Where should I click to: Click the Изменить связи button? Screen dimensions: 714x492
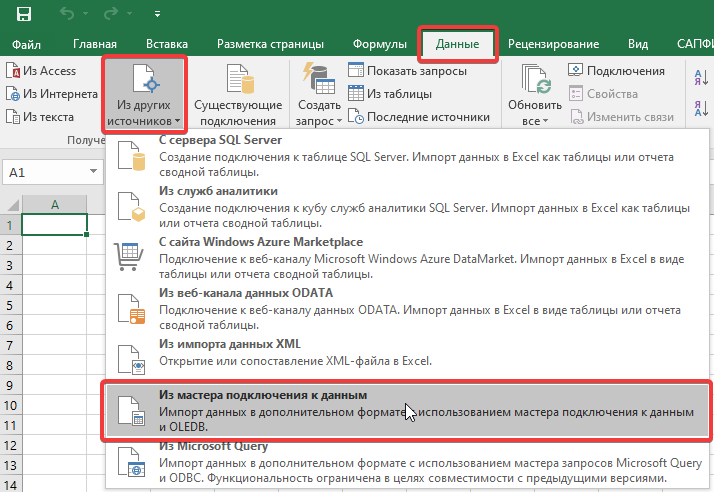click(622, 117)
